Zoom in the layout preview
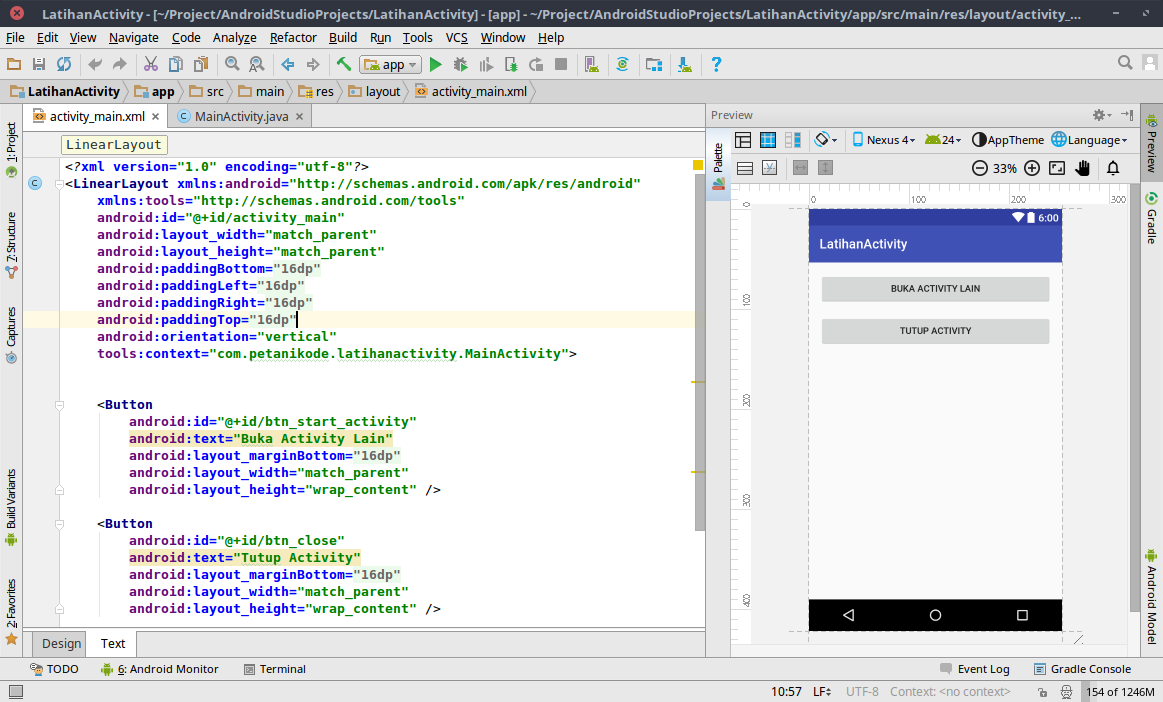This screenshot has height=702, width=1163. [1032, 168]
